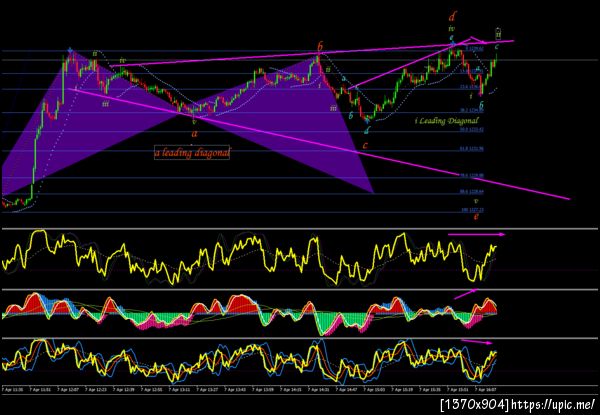Click the '7 Apr 14:47' time axis label
Image resolution: width=600 pixels, height=415 pixels.
(347, 389)
